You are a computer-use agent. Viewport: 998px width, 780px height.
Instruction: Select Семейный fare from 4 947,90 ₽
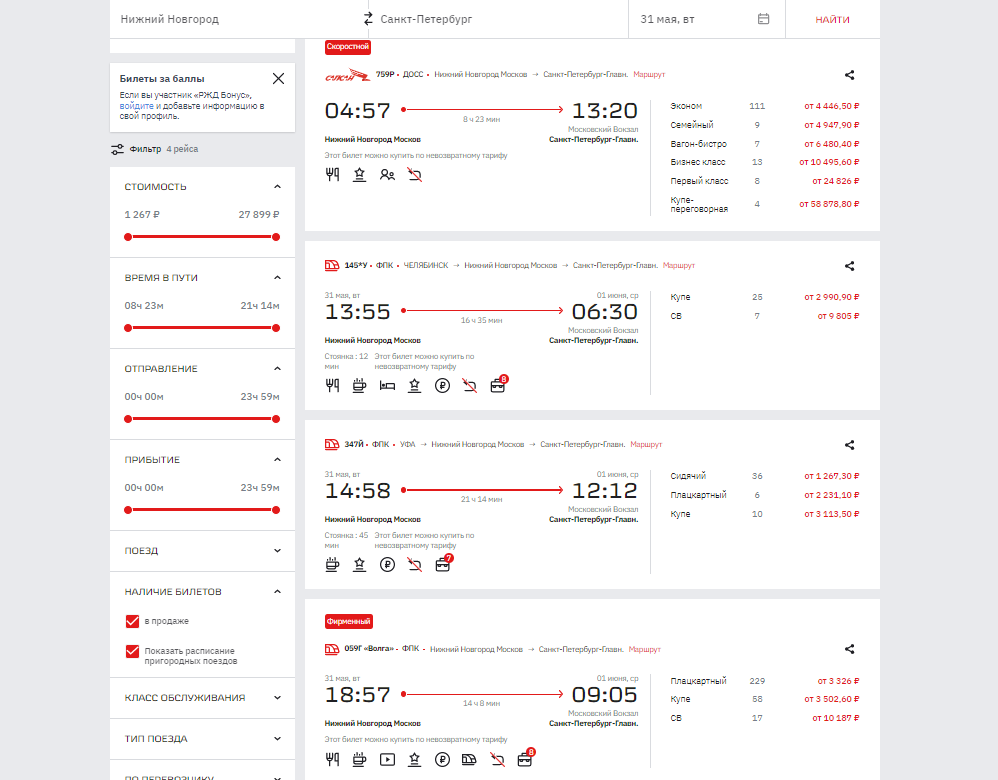[x=764, y=125]
